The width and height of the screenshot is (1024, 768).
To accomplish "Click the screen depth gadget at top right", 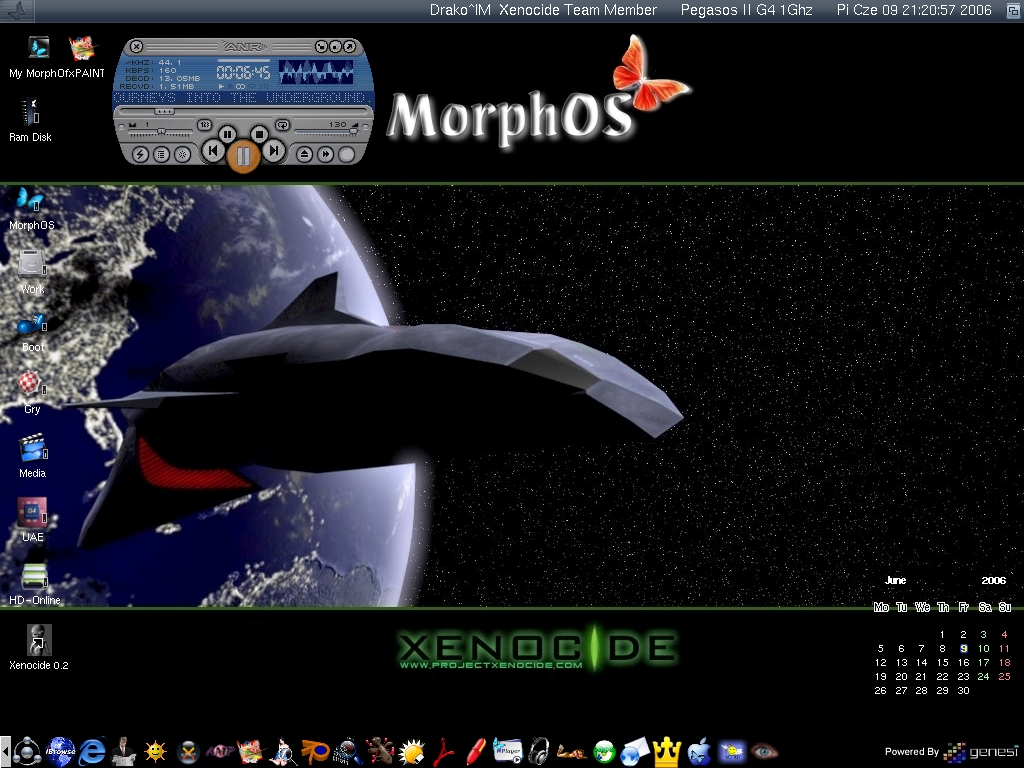I will tap(1013, 10).
